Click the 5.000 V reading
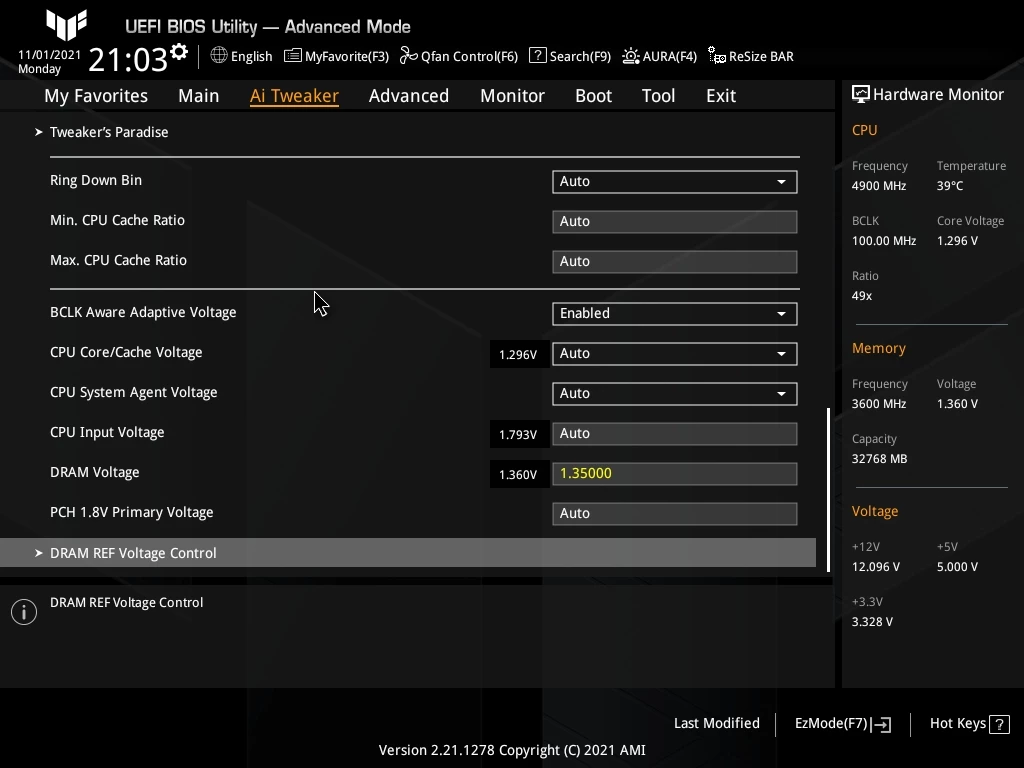The height and width of the screenshot is (768, 1024). pyautogui.click(x=957, y=567)
